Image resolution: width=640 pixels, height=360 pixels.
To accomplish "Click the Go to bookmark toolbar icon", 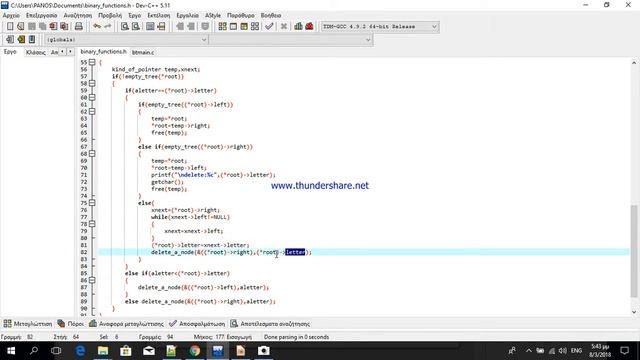I will coord(32,40).
